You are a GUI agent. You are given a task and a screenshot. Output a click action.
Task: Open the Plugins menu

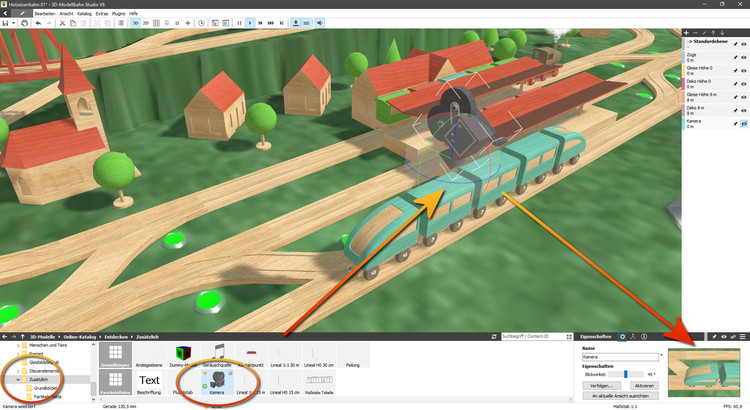pyautogui.click(x=118, y=14)
